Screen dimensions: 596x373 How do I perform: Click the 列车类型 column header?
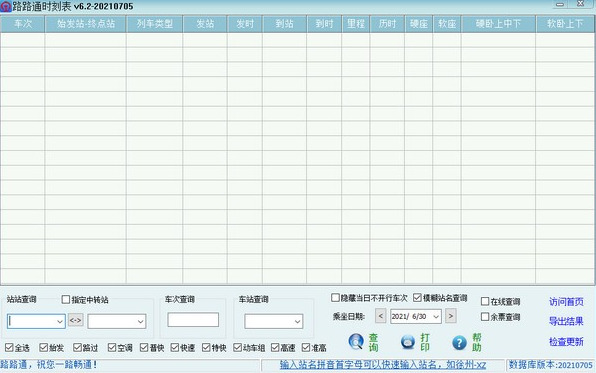(x=155, y=24)
